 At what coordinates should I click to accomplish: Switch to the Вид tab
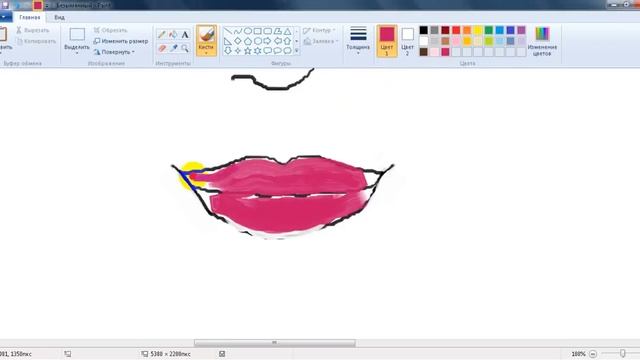pos(60,17)
